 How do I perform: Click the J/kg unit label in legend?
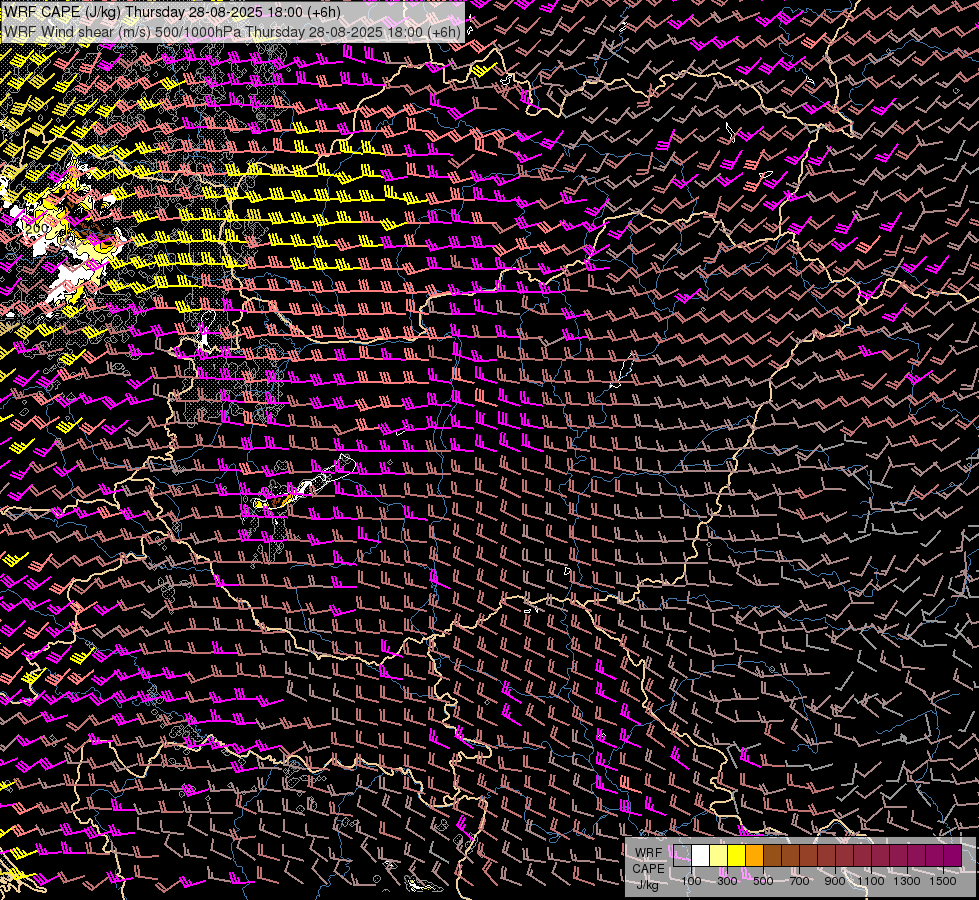tap(647, 884)
